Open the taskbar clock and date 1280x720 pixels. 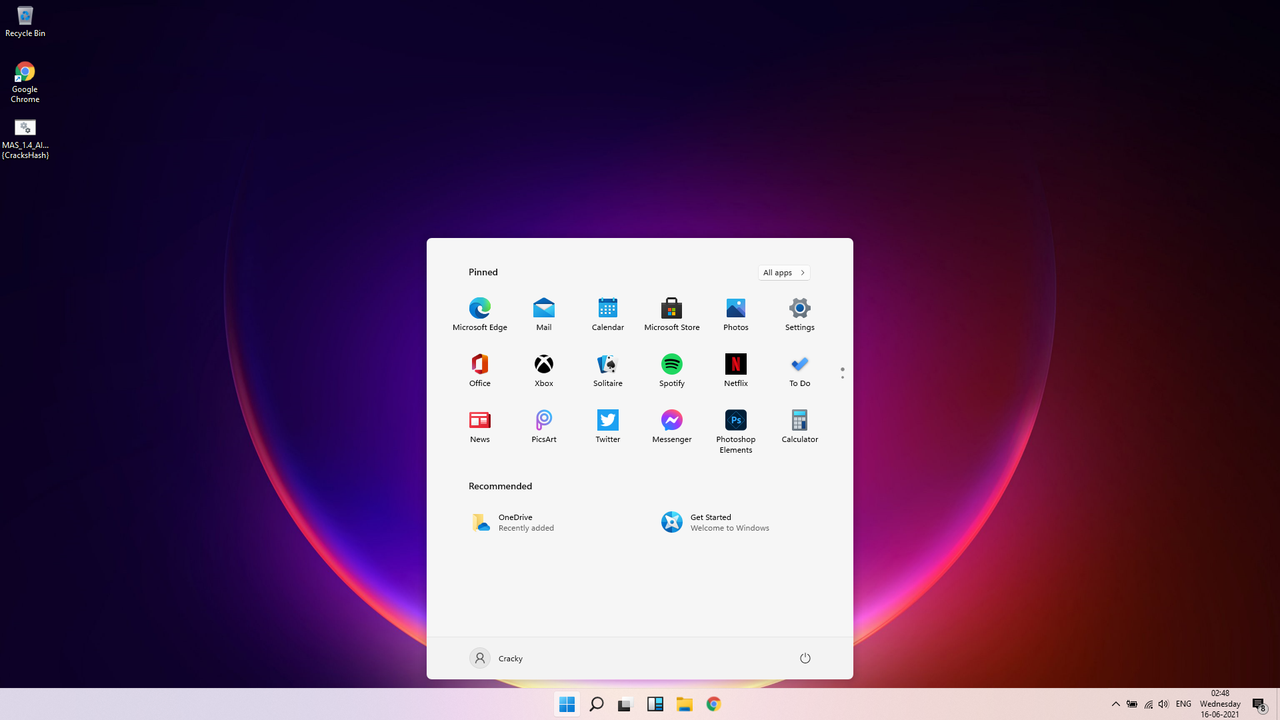coord(1220,704)
